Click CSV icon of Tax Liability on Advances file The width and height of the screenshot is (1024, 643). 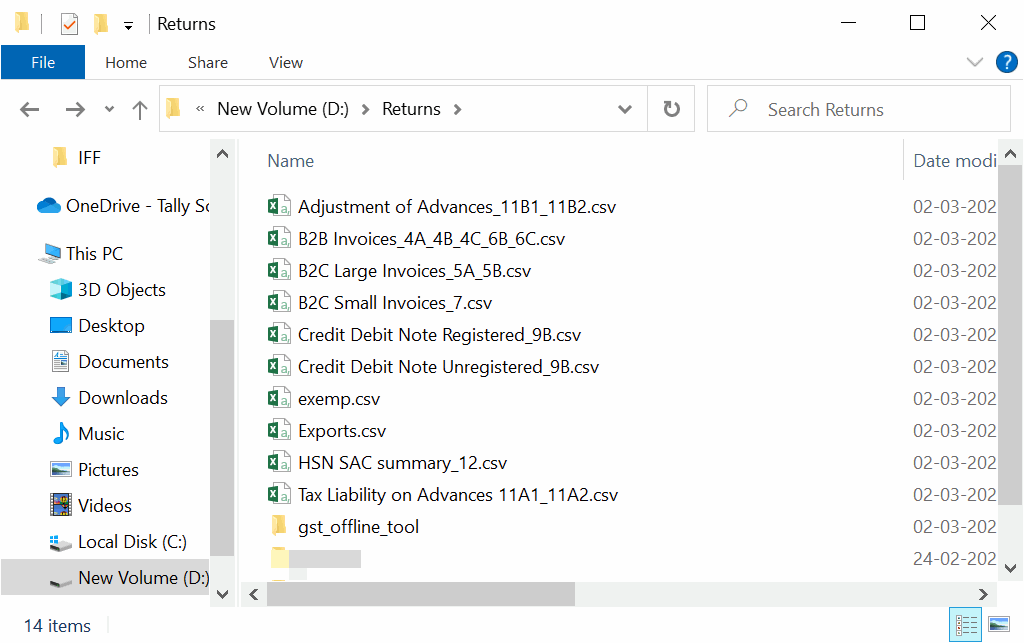[279, 495]
